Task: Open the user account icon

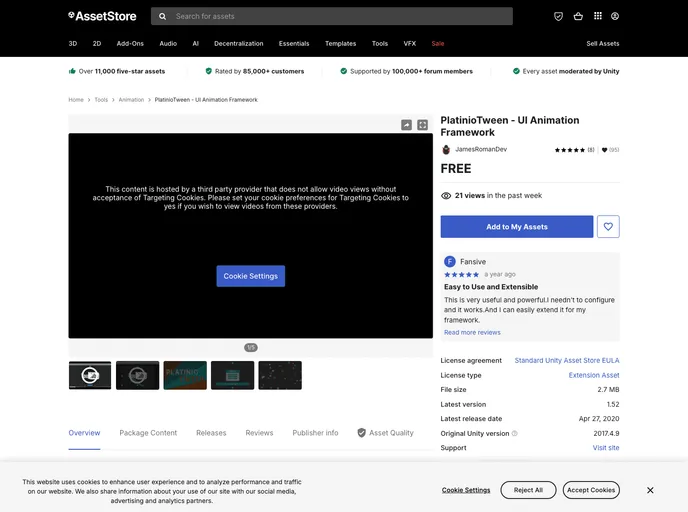Action: coord(615,16)
